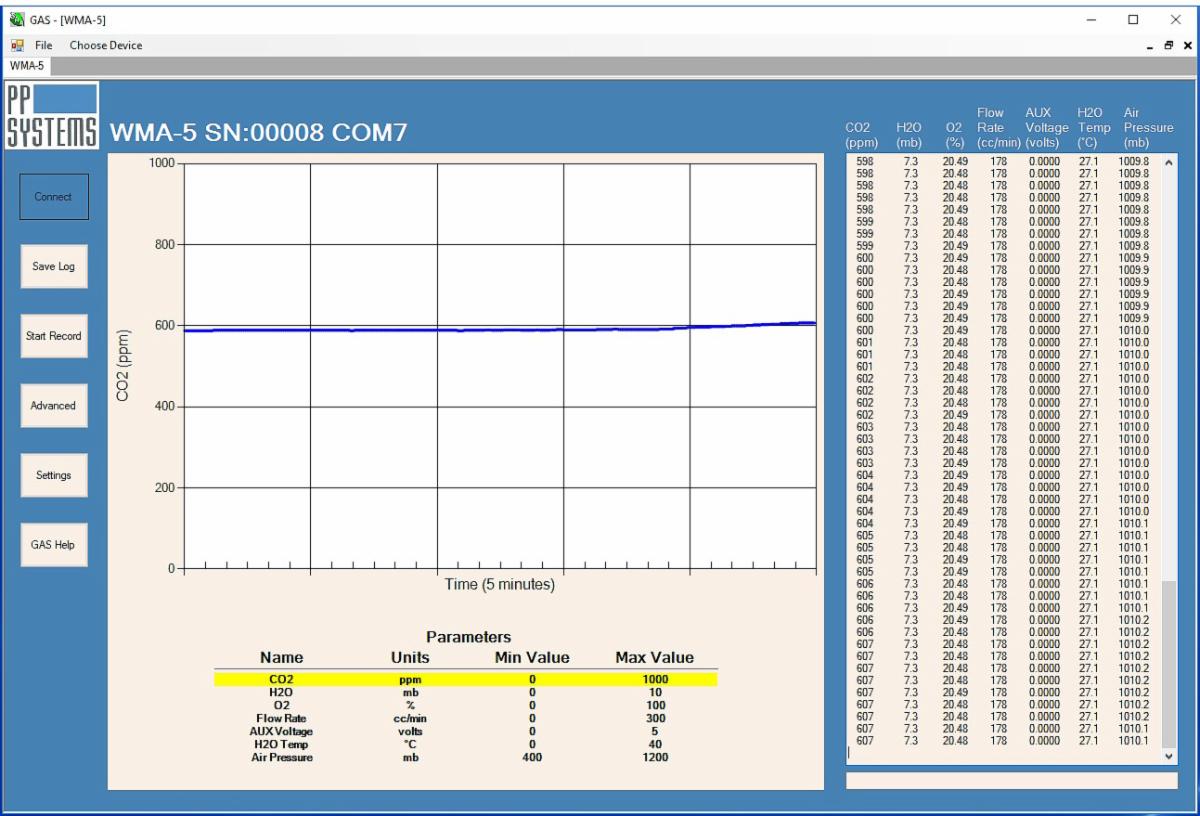Restore the inner MDI child window

(x=1168, y=46)
